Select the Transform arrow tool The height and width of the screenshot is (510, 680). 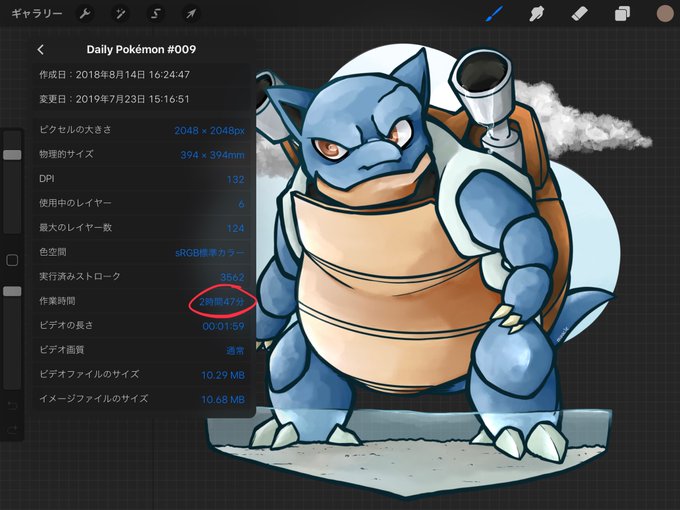[191, 14]
